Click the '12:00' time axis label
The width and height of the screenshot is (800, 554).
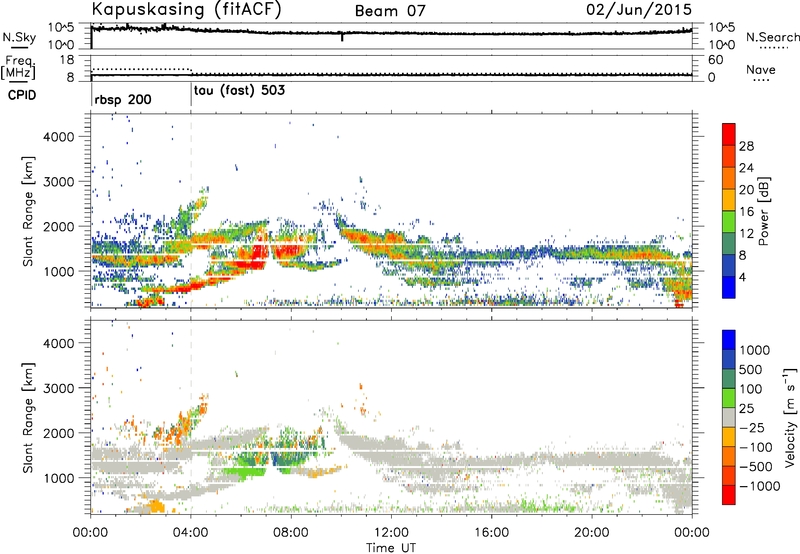pos(391,533)
